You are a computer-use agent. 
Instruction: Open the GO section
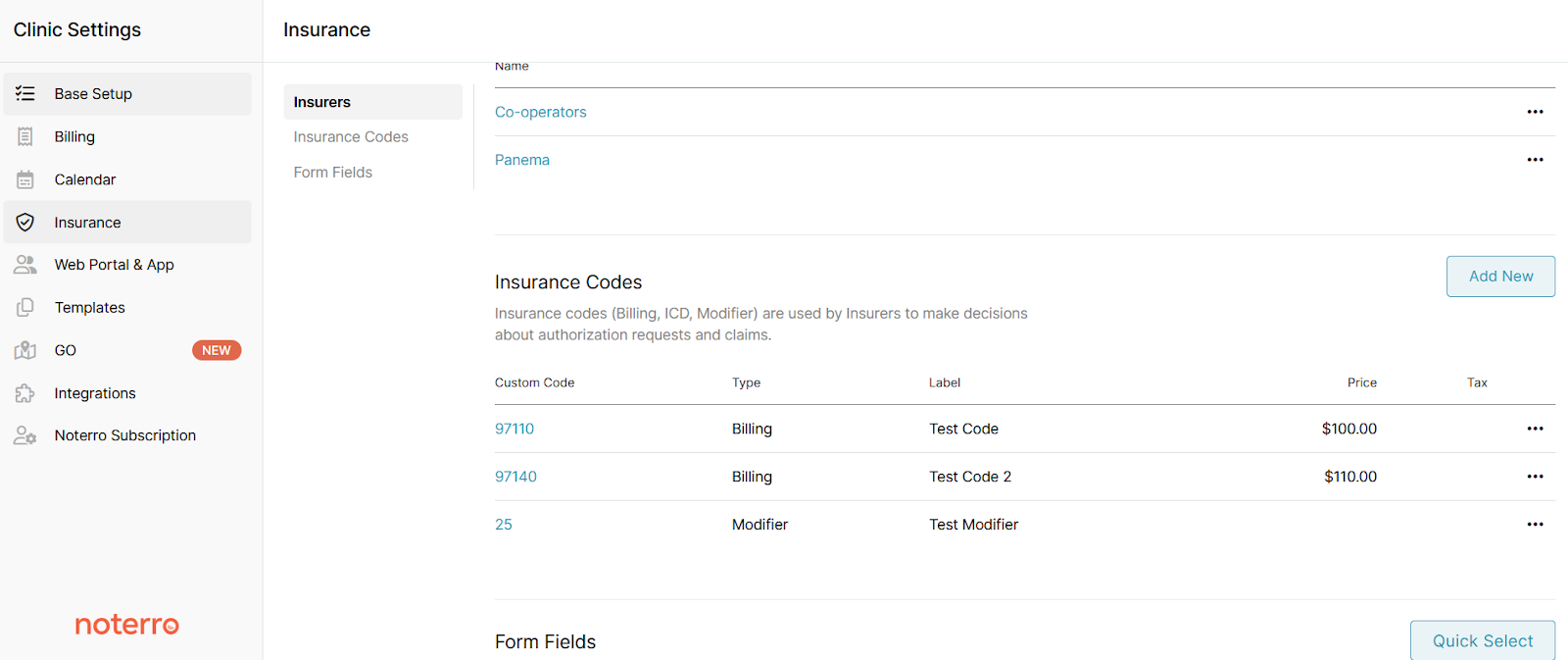[127, 350]
